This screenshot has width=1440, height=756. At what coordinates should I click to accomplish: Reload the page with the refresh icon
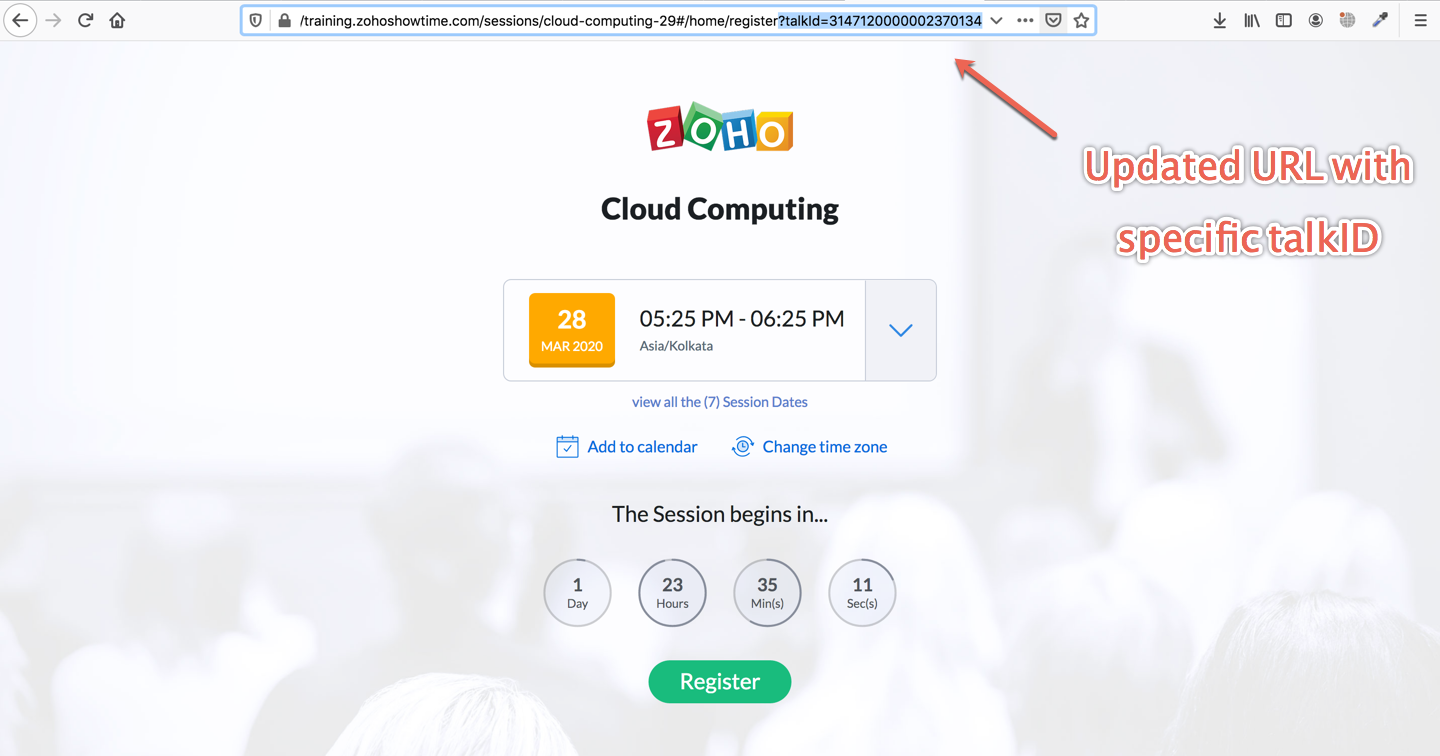click(x=86, y=20)
